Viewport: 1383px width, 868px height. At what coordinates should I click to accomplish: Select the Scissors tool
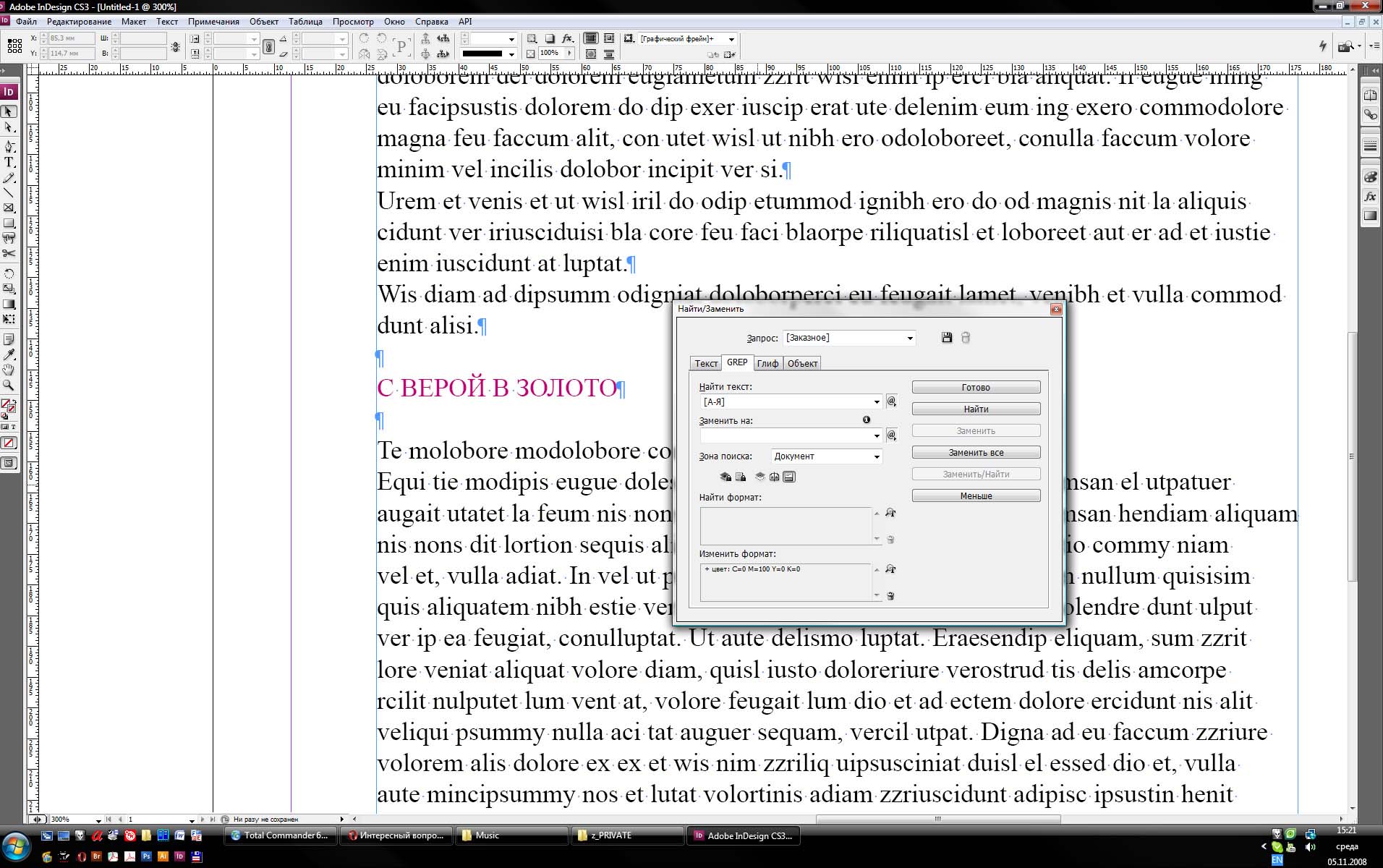tap(9, 254)
